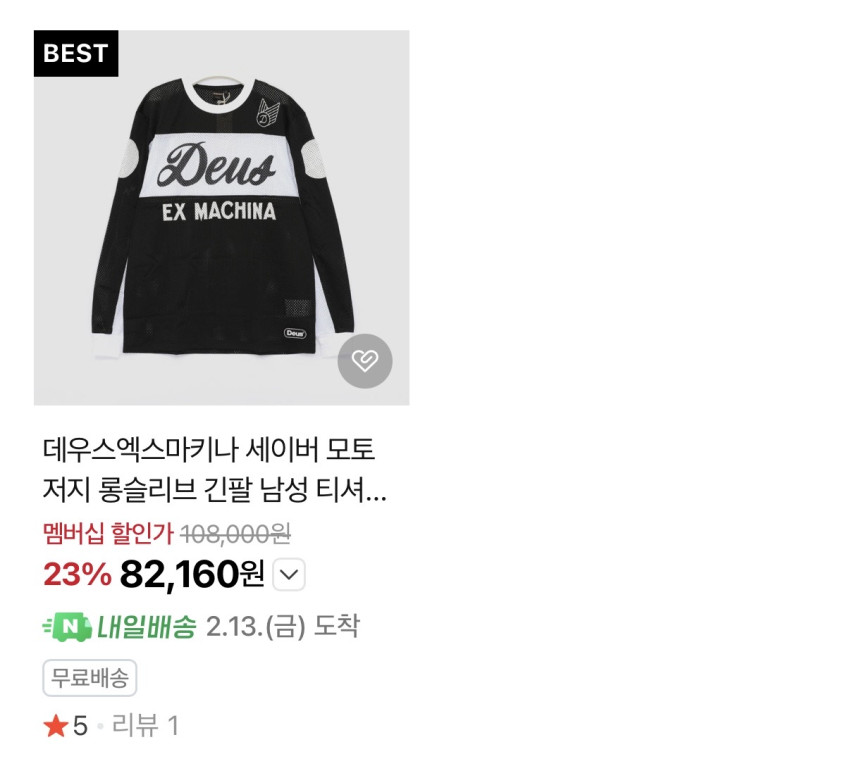The image size is (850, 773).
Task: Click the small Deus label at jersey hem
Action: coord(295,333)
